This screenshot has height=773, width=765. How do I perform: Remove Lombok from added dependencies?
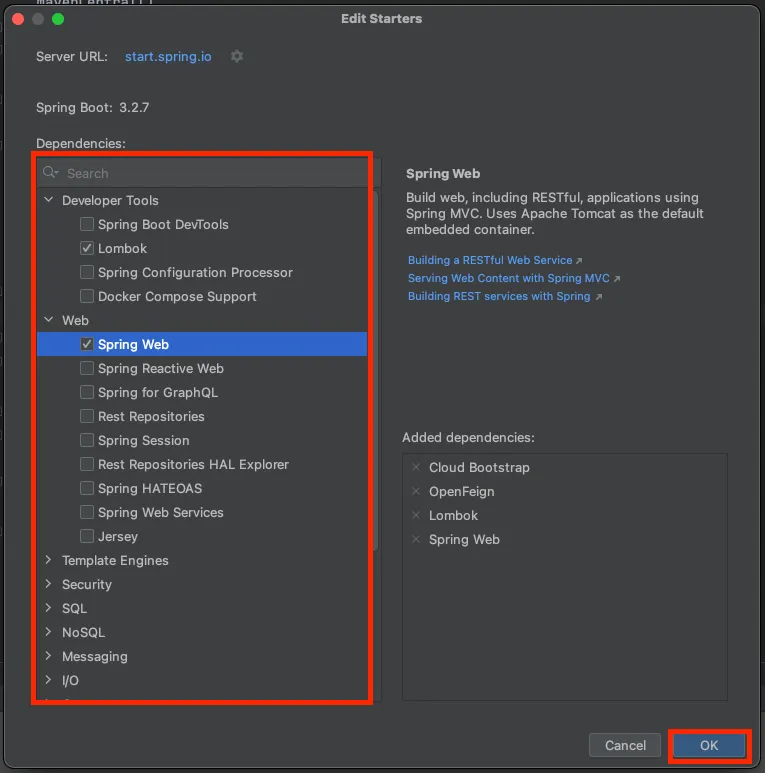416,515
